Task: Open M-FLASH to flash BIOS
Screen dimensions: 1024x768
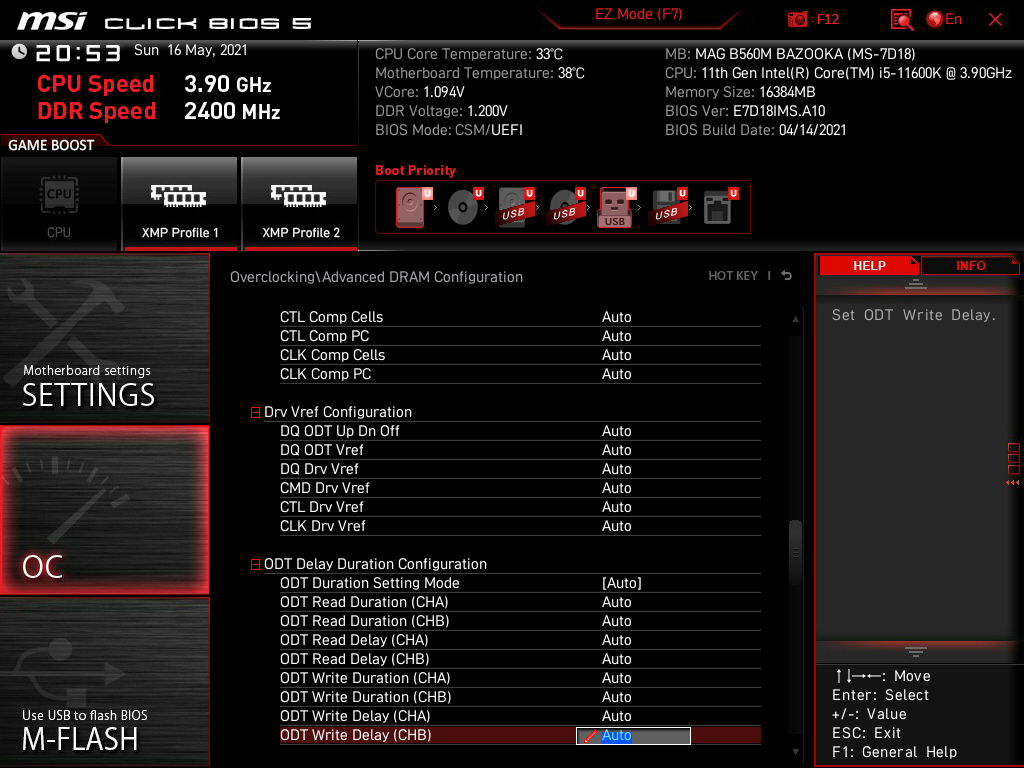Action: click(x=104, y=682)
